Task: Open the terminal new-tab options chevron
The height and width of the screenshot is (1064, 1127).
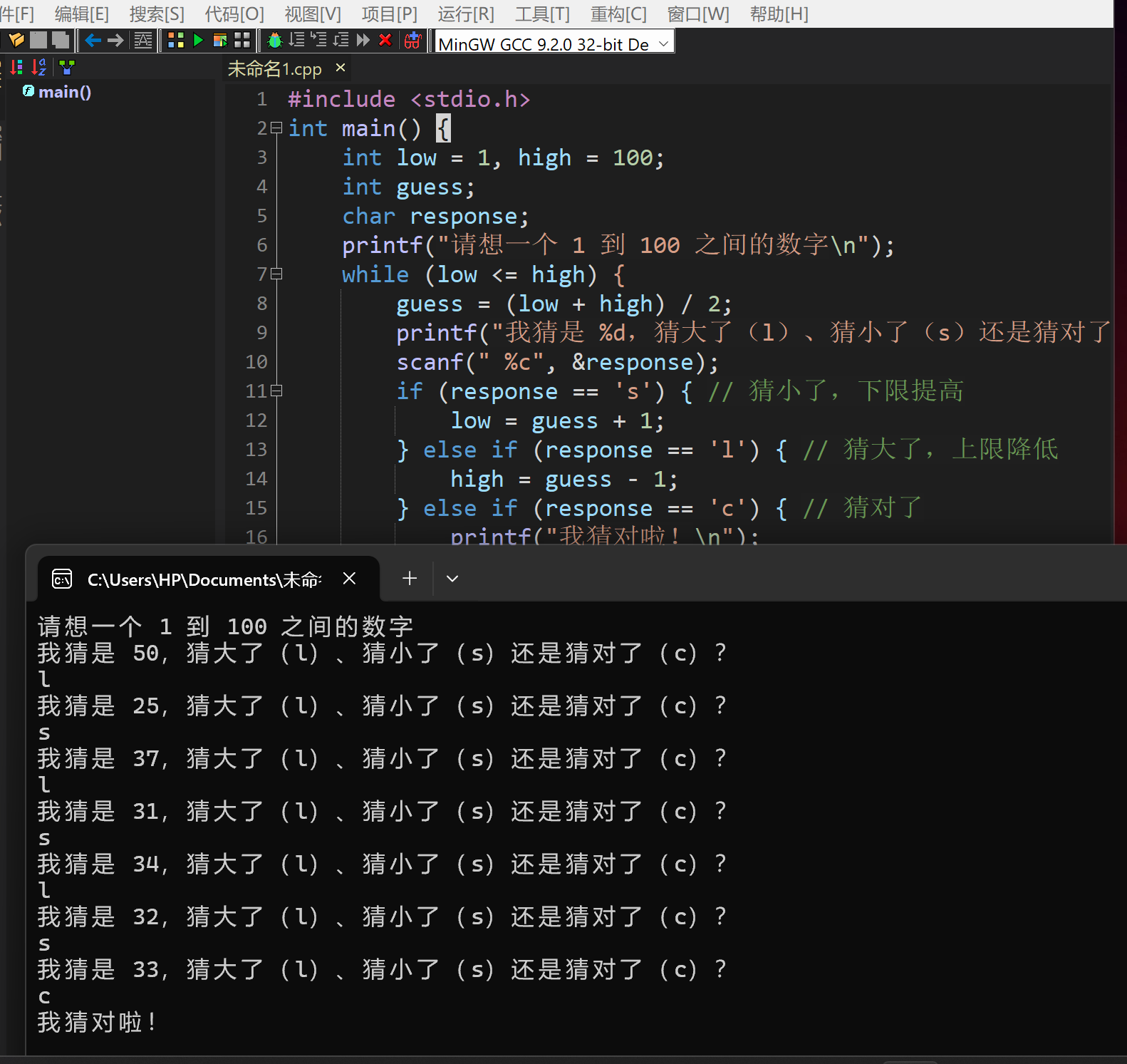Action: point(452,579)
